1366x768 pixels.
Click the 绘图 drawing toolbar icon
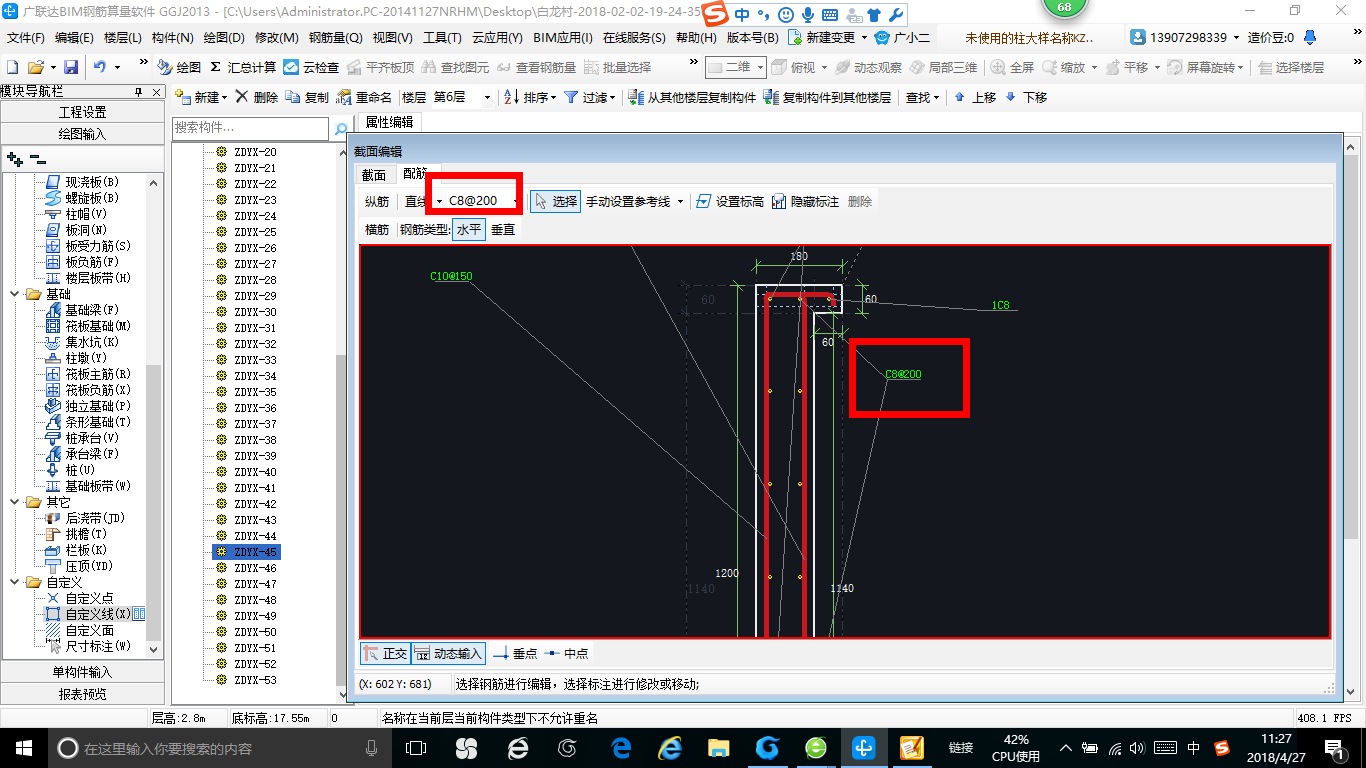(x=166, y=67)
